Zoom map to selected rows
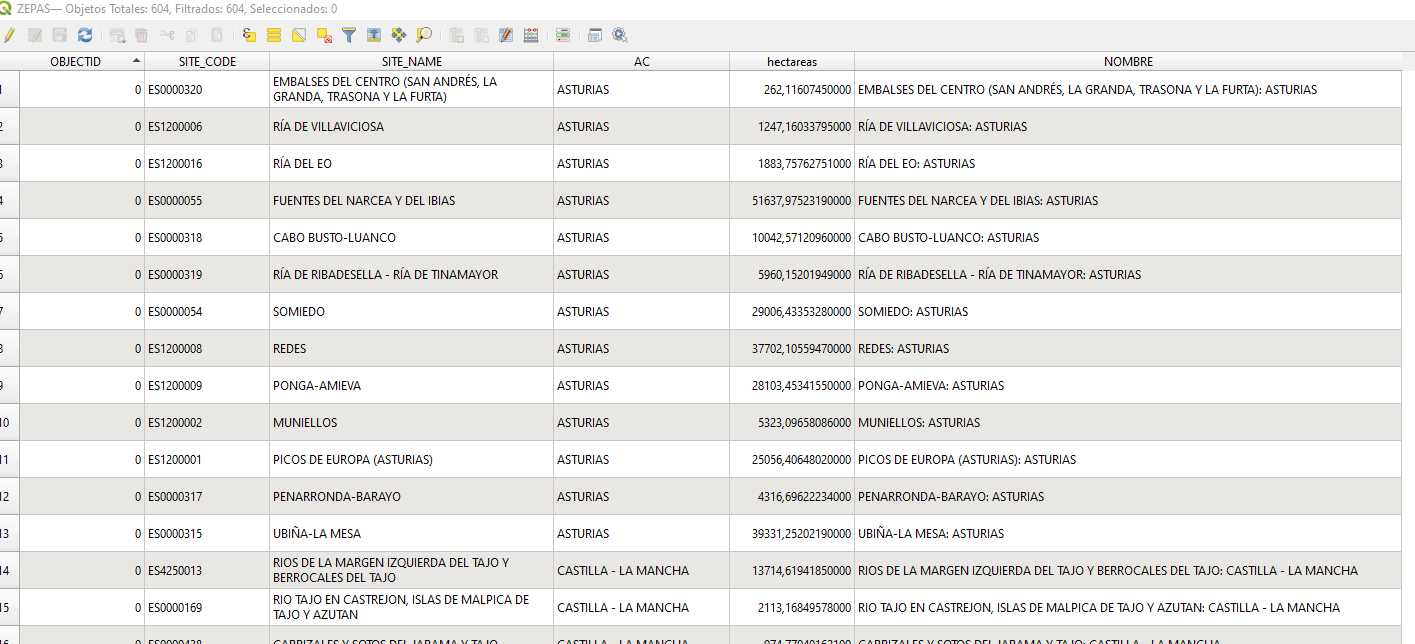 coord(424,35)
